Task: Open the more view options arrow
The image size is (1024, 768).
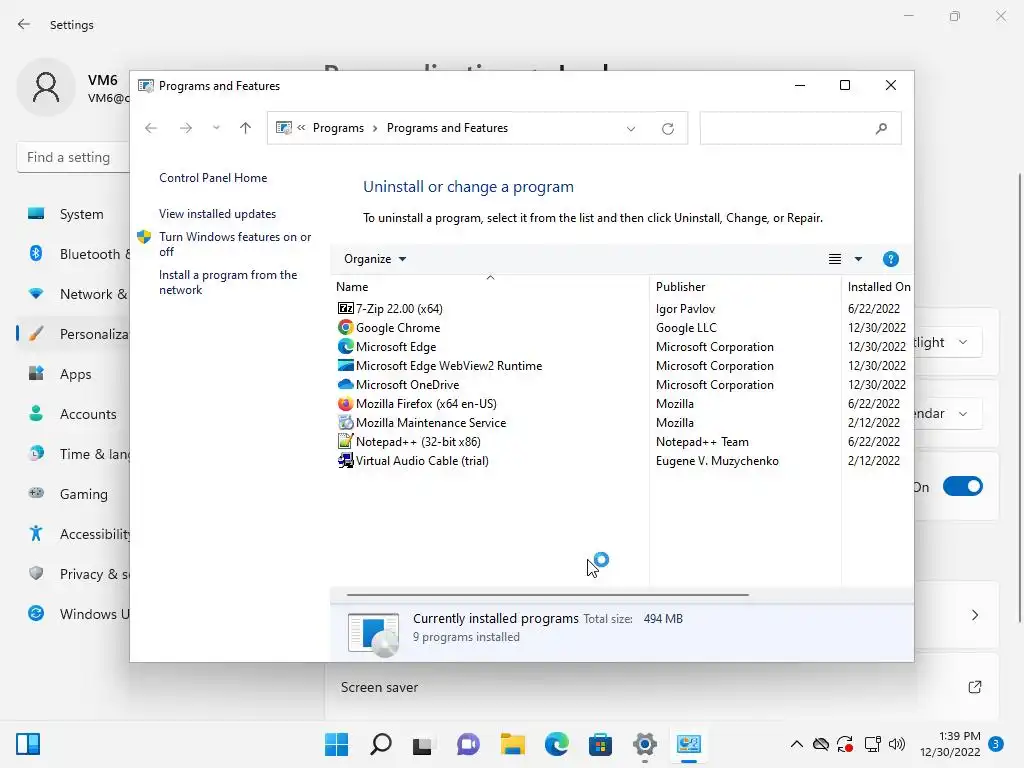Action: pos(859,259)
